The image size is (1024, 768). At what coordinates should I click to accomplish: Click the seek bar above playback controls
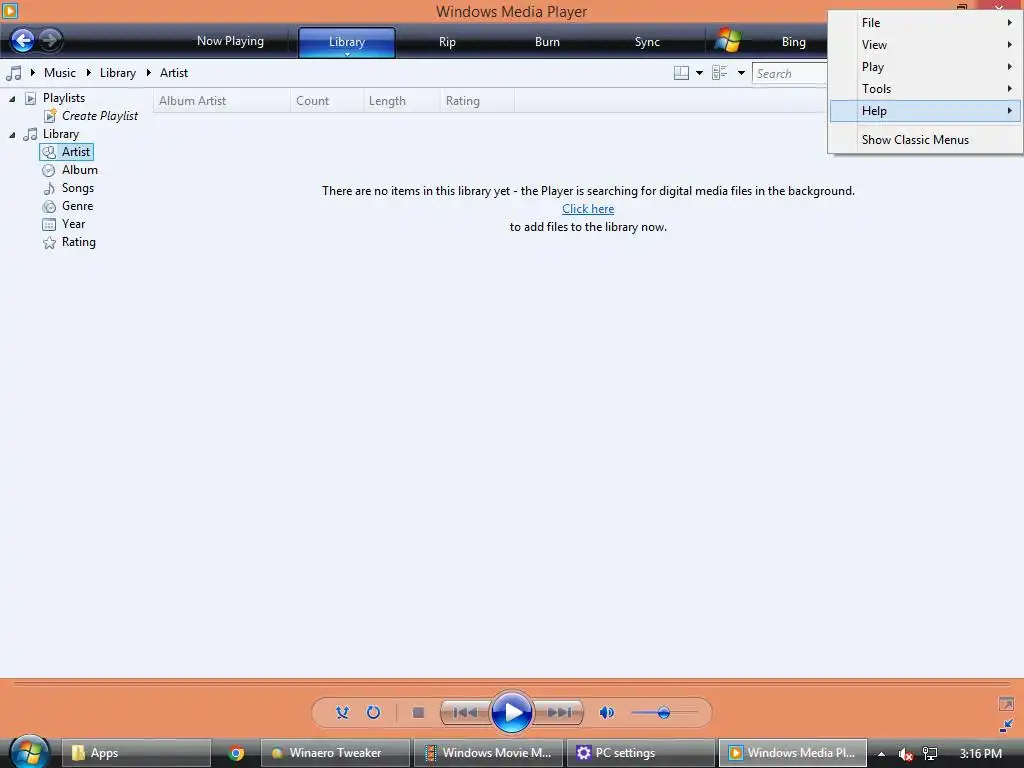point(512,684)
